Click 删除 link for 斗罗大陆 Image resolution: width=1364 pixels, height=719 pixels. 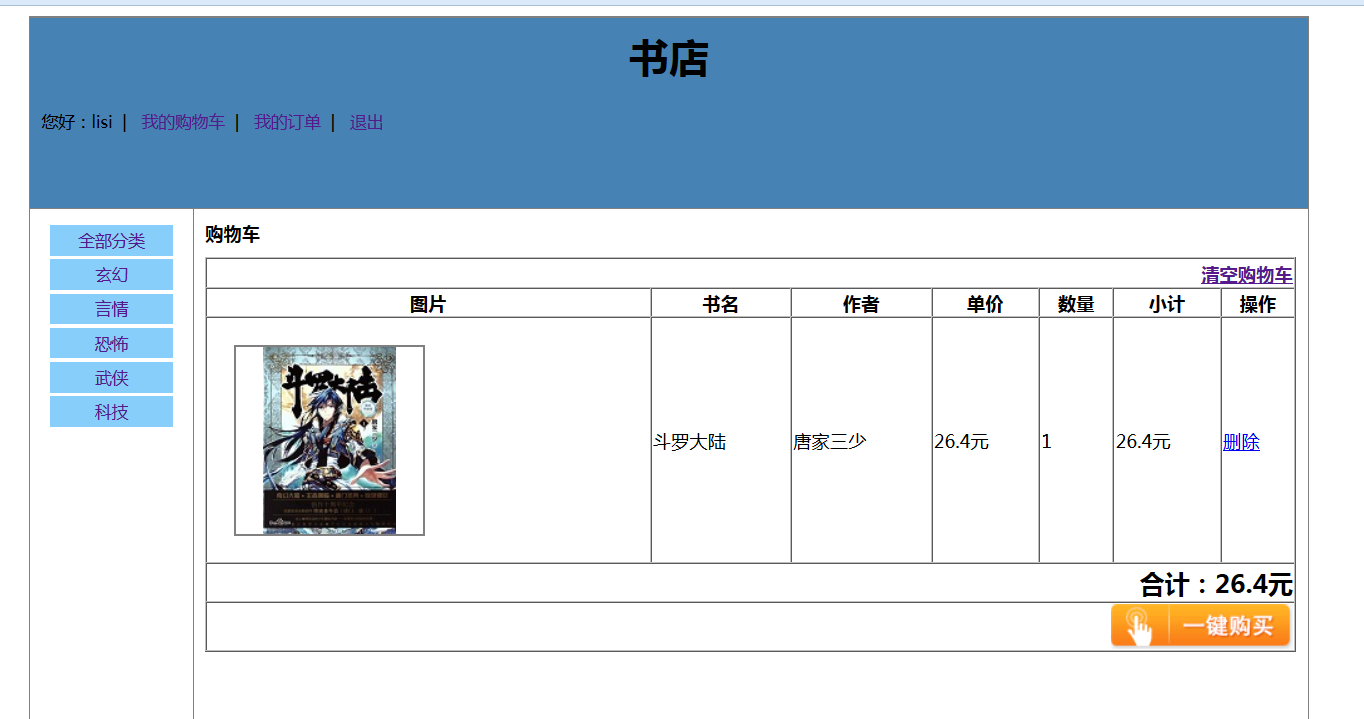pyautogui.click(x=1241, y=442)
